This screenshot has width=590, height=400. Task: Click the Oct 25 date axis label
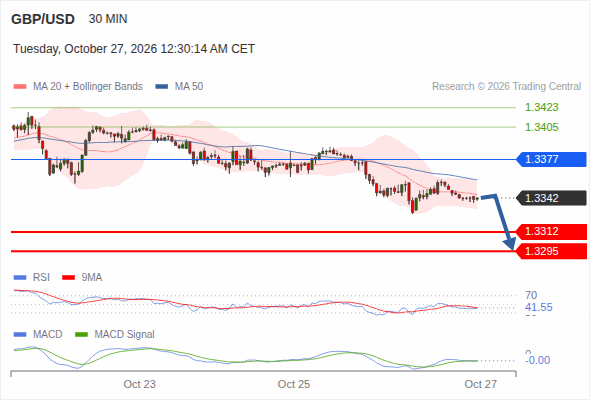pyautogui.click(x=294, y=384)
